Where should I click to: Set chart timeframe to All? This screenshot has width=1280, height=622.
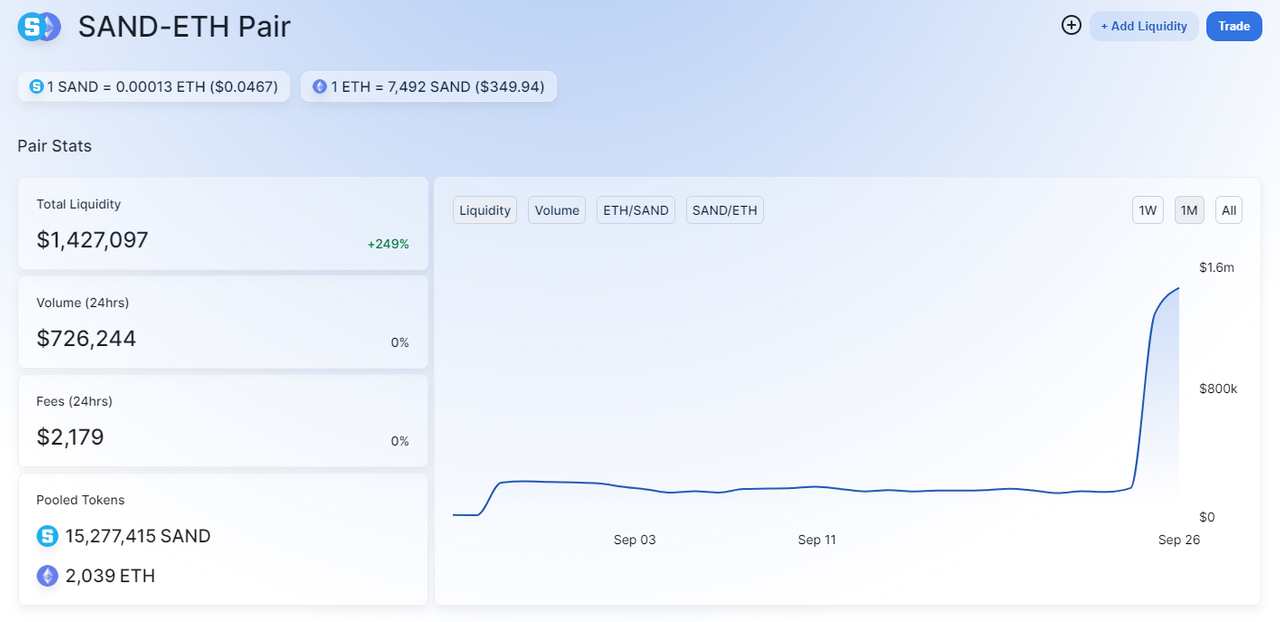[x=1229, y=210]
